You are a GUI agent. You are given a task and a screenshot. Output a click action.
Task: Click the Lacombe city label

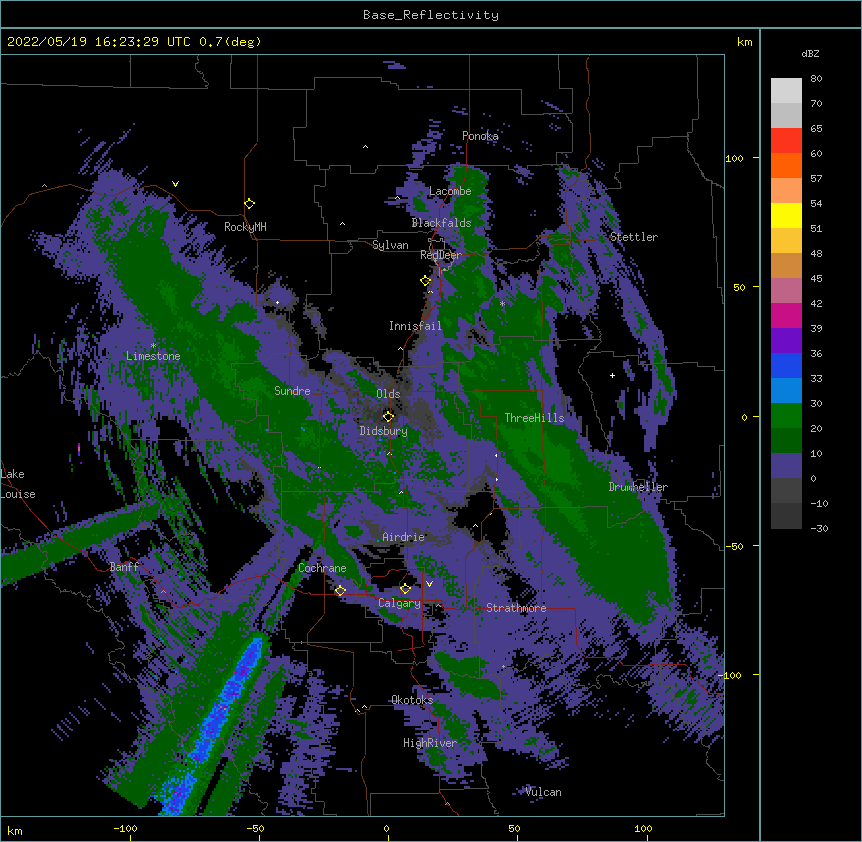tap(450, 191)
